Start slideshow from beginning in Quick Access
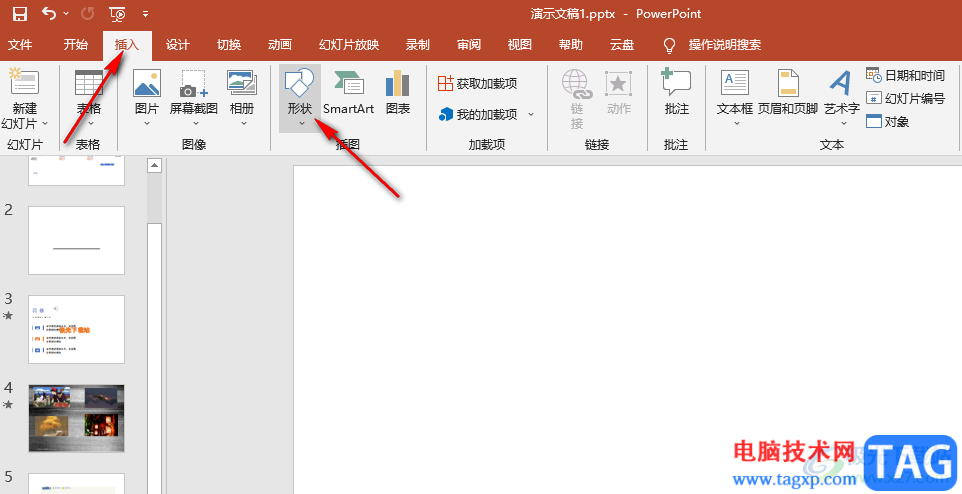This screenshot has width=962, height=494. point(117,14)
